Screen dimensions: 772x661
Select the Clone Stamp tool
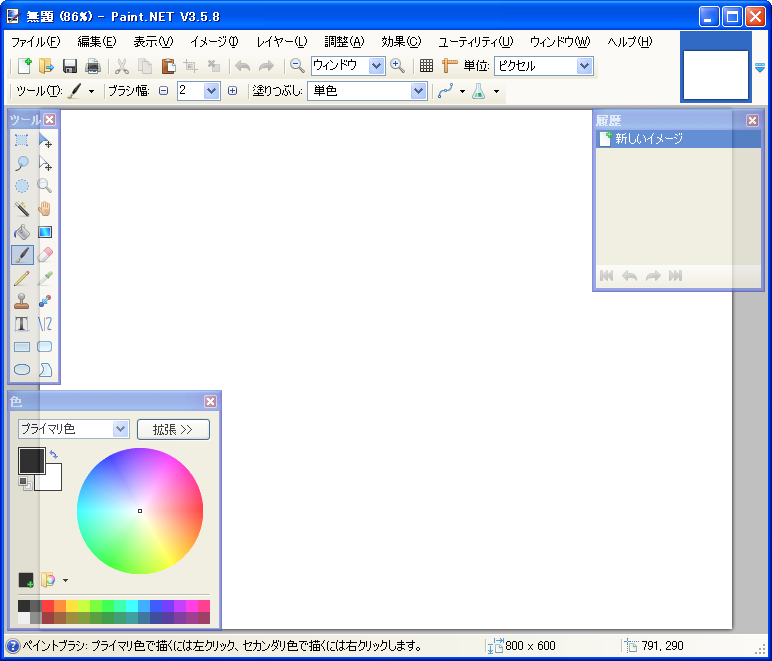22,301
